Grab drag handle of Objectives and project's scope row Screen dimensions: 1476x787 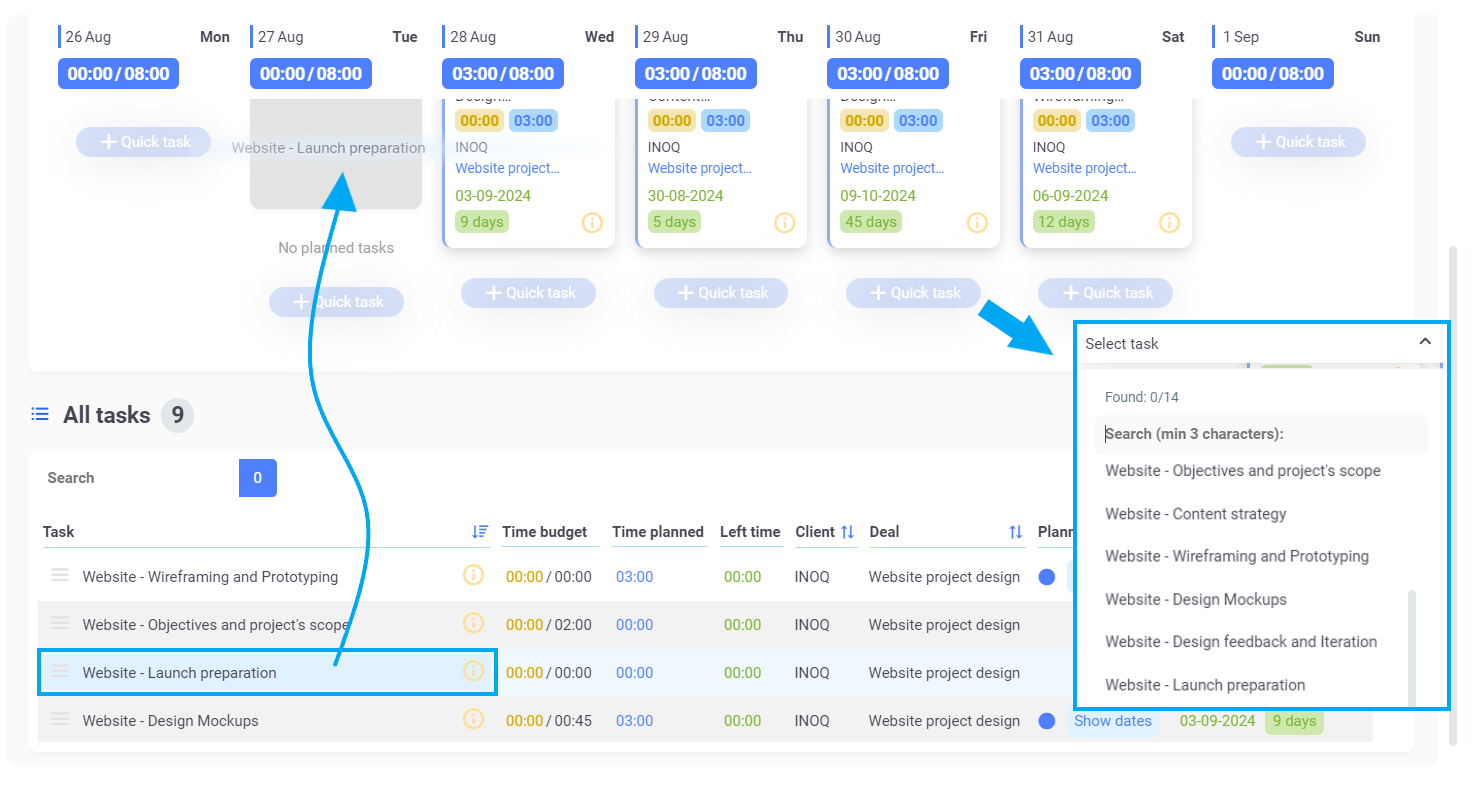click(60, 624)
